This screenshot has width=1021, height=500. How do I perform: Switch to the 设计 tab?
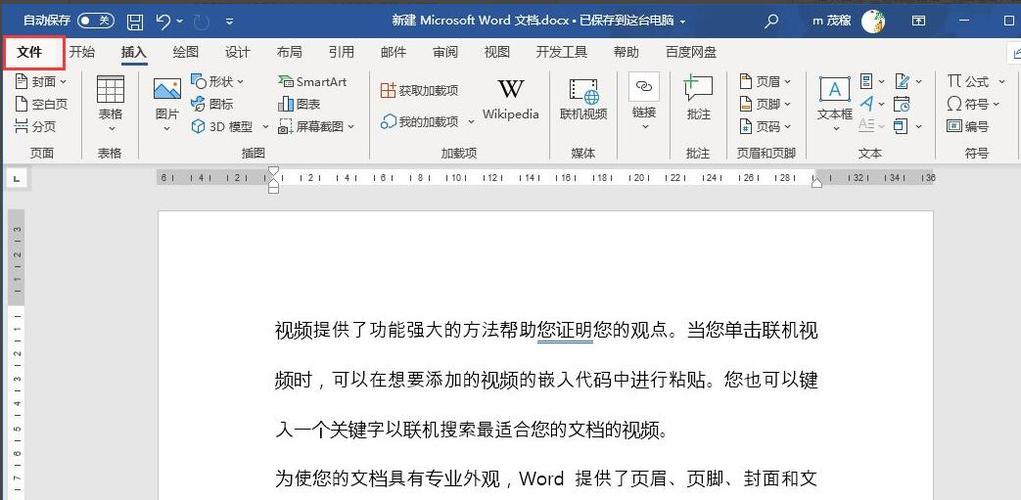238,53
